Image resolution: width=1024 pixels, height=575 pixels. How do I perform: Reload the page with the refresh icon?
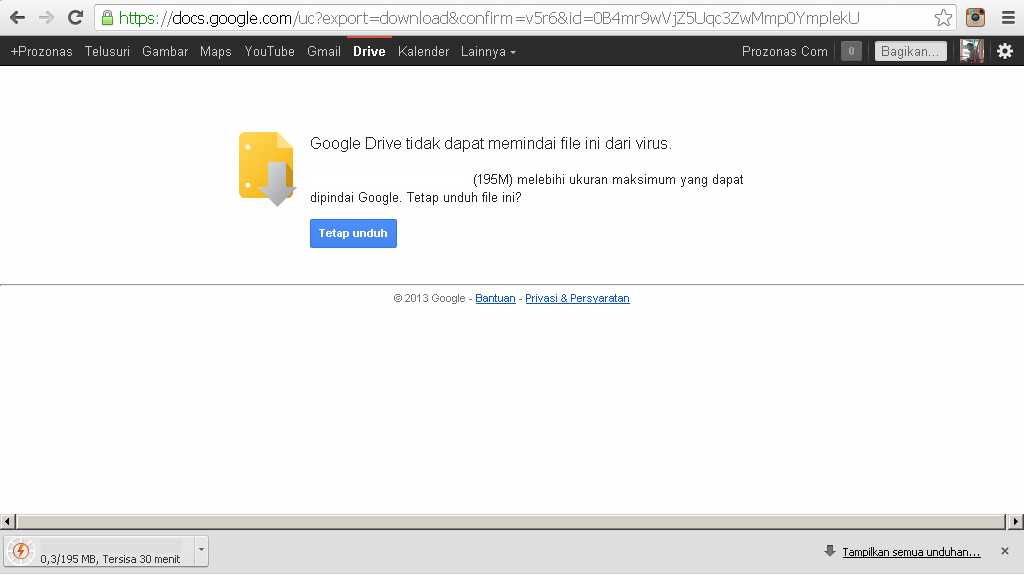(x=76, y=18)
